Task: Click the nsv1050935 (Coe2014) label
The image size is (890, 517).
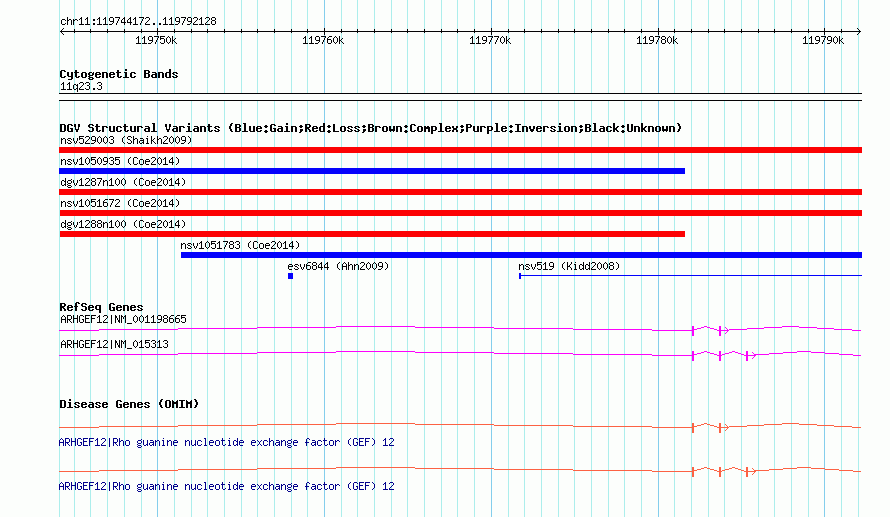Action: [120, 161]
